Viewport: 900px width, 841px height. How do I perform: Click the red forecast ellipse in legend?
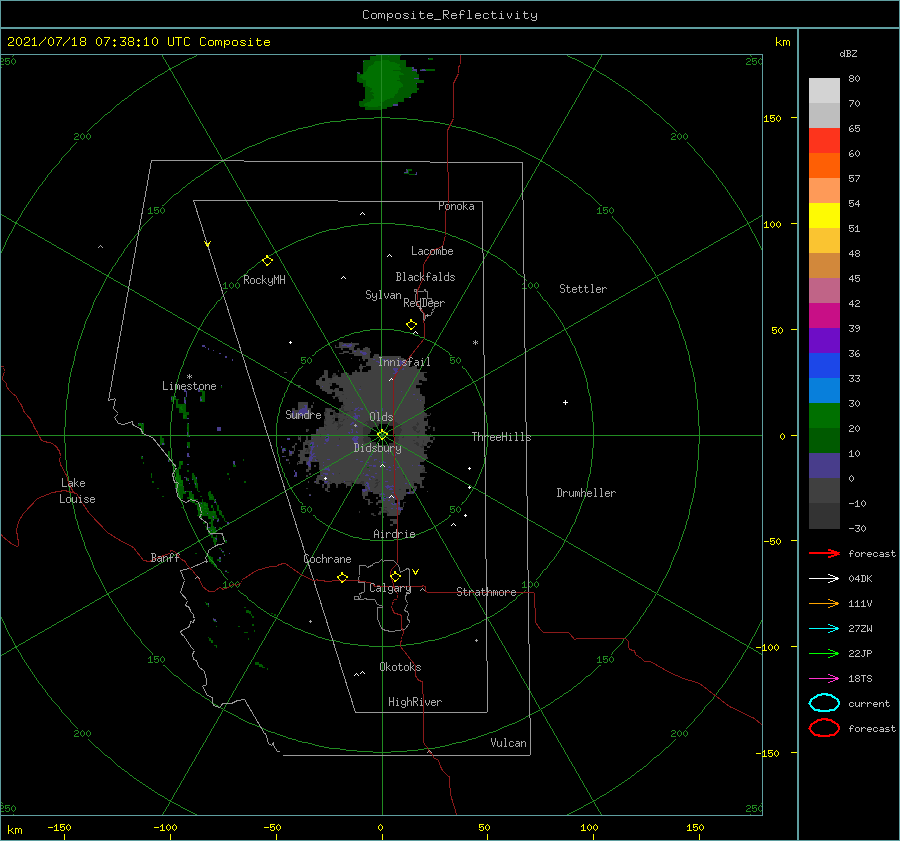pos(824,728)
